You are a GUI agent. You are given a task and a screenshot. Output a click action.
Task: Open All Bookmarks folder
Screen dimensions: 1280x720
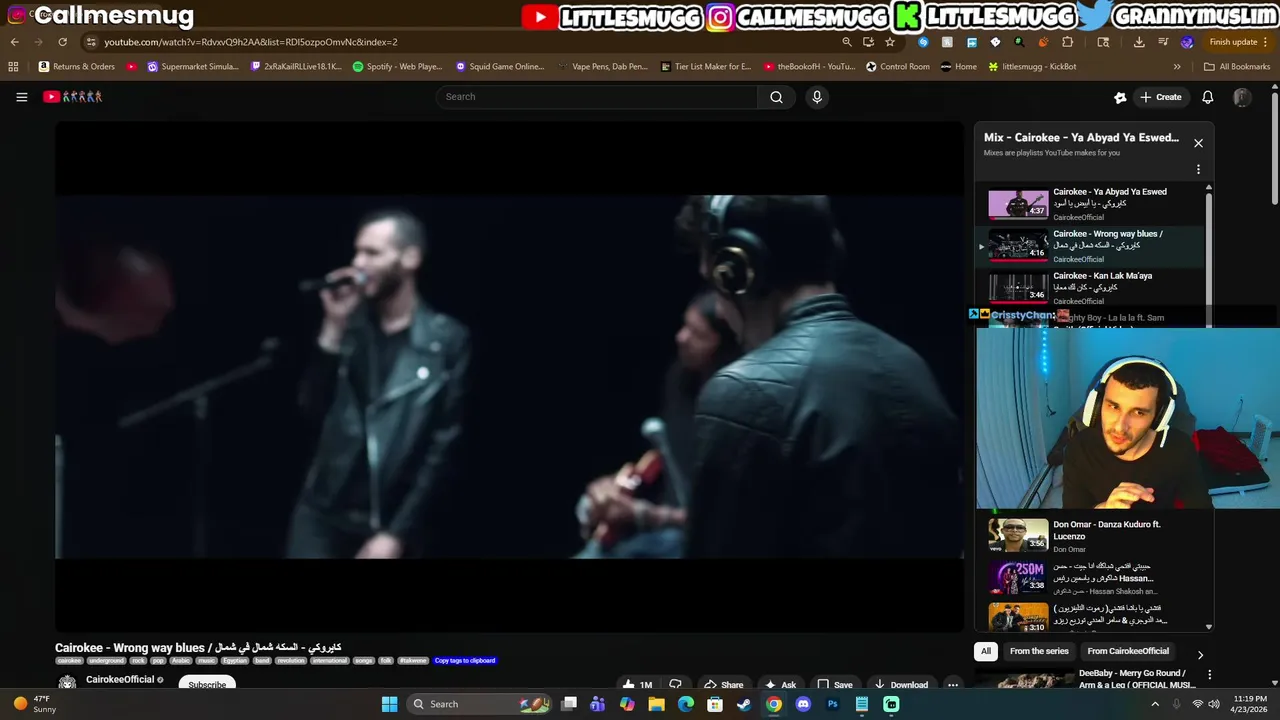tap(1237, 67)
